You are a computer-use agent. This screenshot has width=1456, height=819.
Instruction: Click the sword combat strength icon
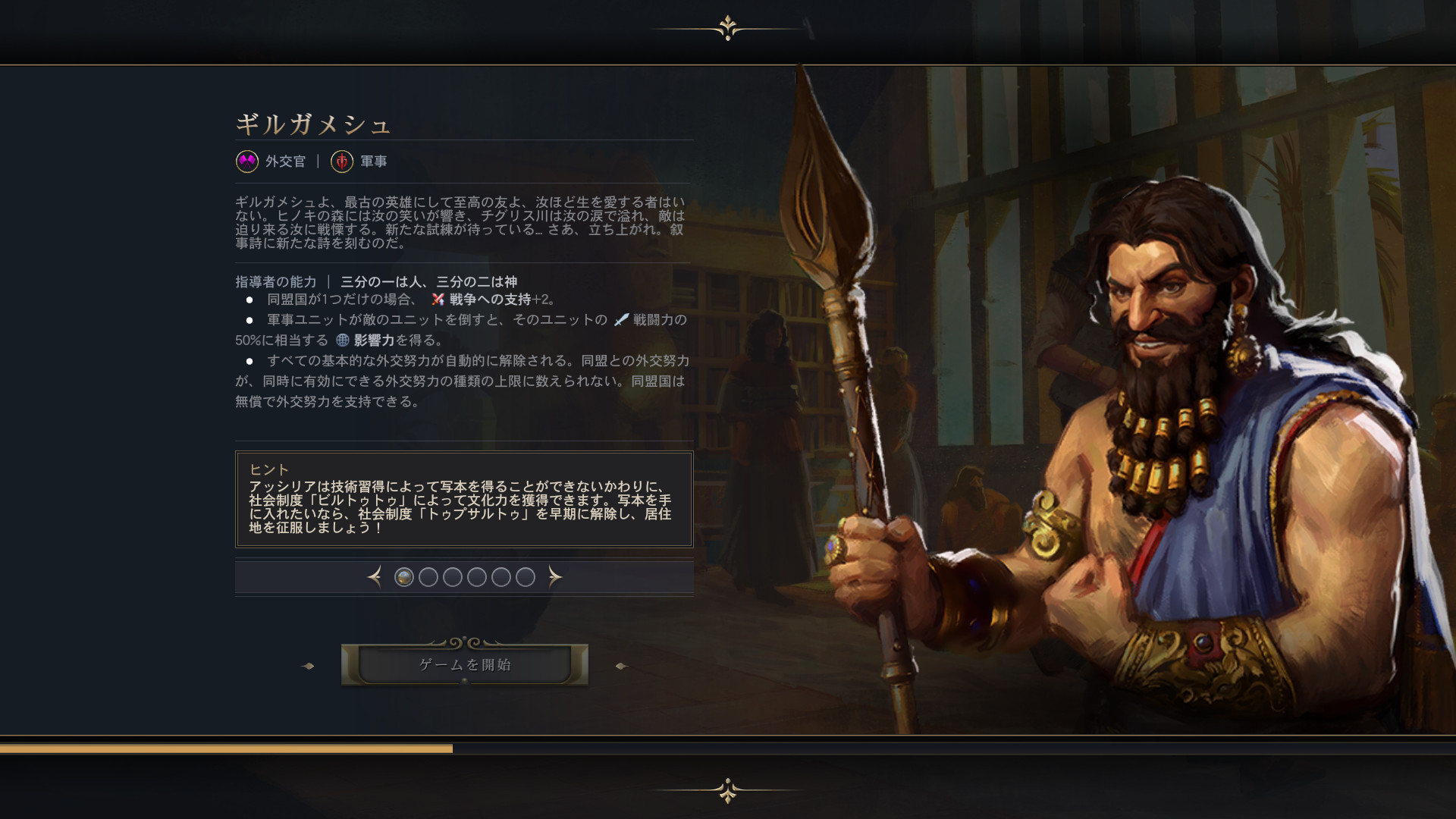pos(621,320)
